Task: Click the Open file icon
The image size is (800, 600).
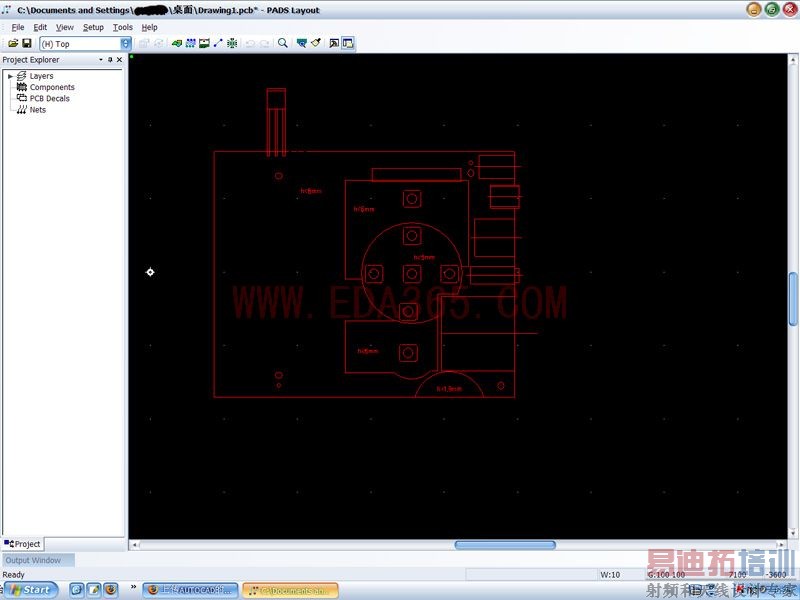Action: pyautogui.click(x=13, y=44)
